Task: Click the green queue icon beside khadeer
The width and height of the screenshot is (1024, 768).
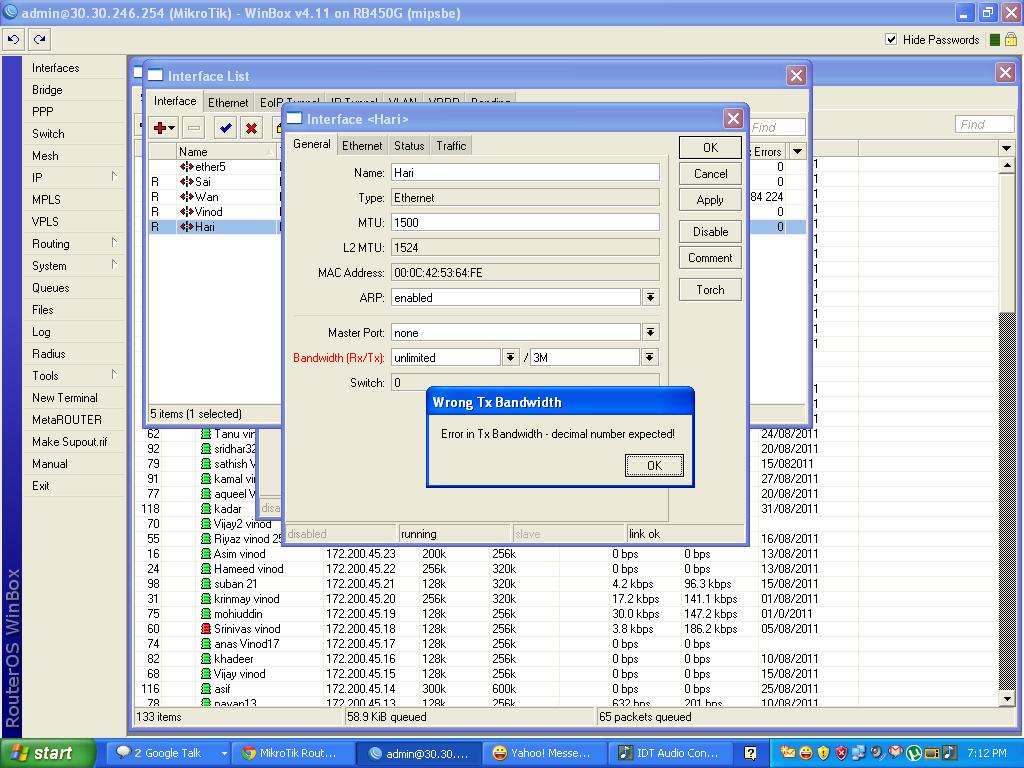Action: 206,659
